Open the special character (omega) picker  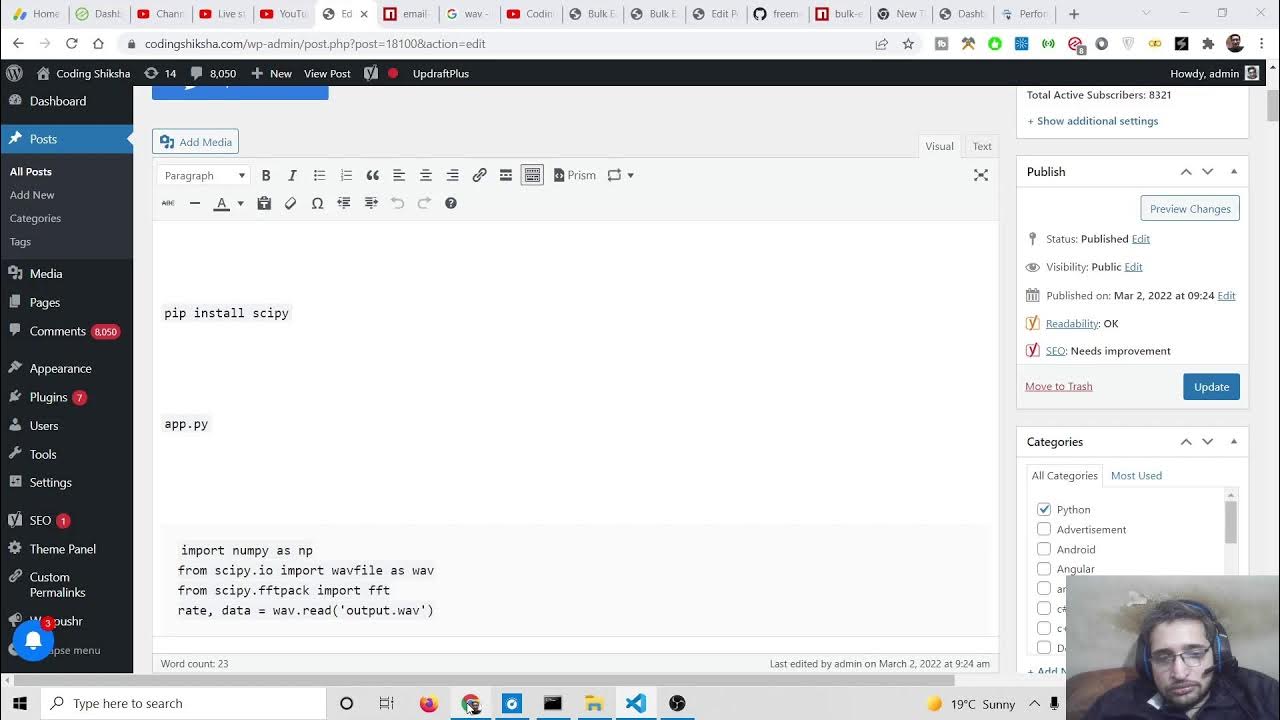[x=317, y=203]
